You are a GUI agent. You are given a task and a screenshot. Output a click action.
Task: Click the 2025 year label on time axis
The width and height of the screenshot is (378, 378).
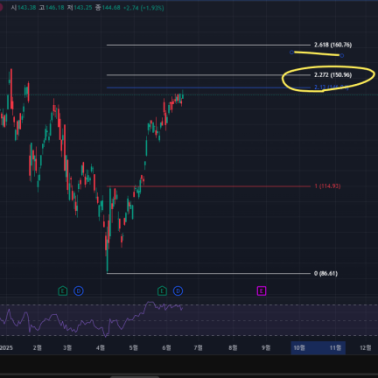(x=6, y=348)
